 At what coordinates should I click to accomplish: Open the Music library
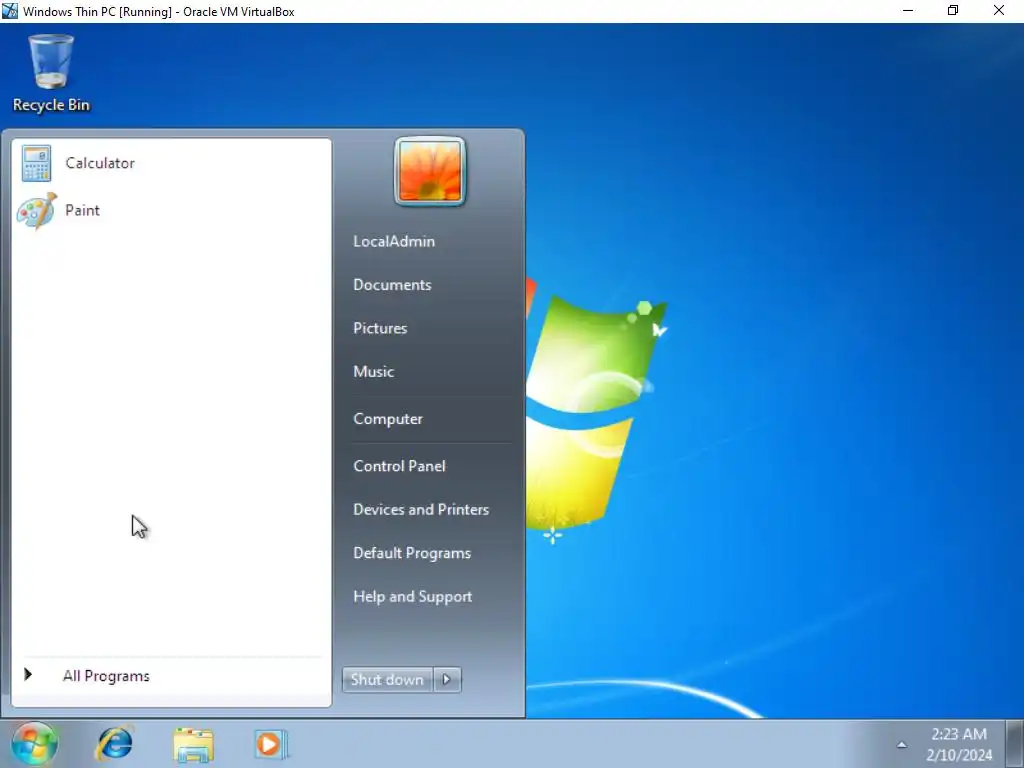pos(374,372)
